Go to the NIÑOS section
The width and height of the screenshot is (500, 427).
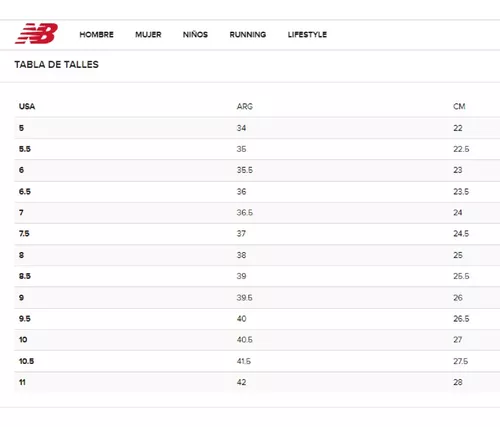(195, 34)
